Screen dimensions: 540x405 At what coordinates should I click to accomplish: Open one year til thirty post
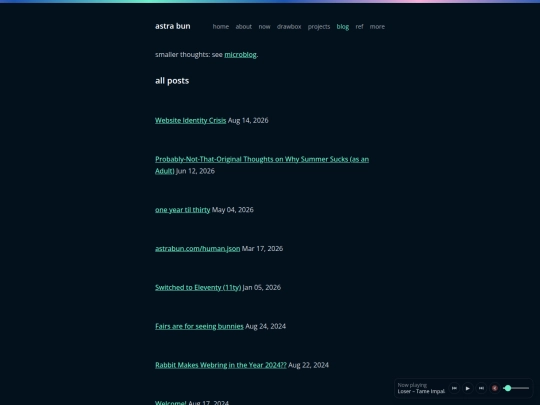(183, 210)
